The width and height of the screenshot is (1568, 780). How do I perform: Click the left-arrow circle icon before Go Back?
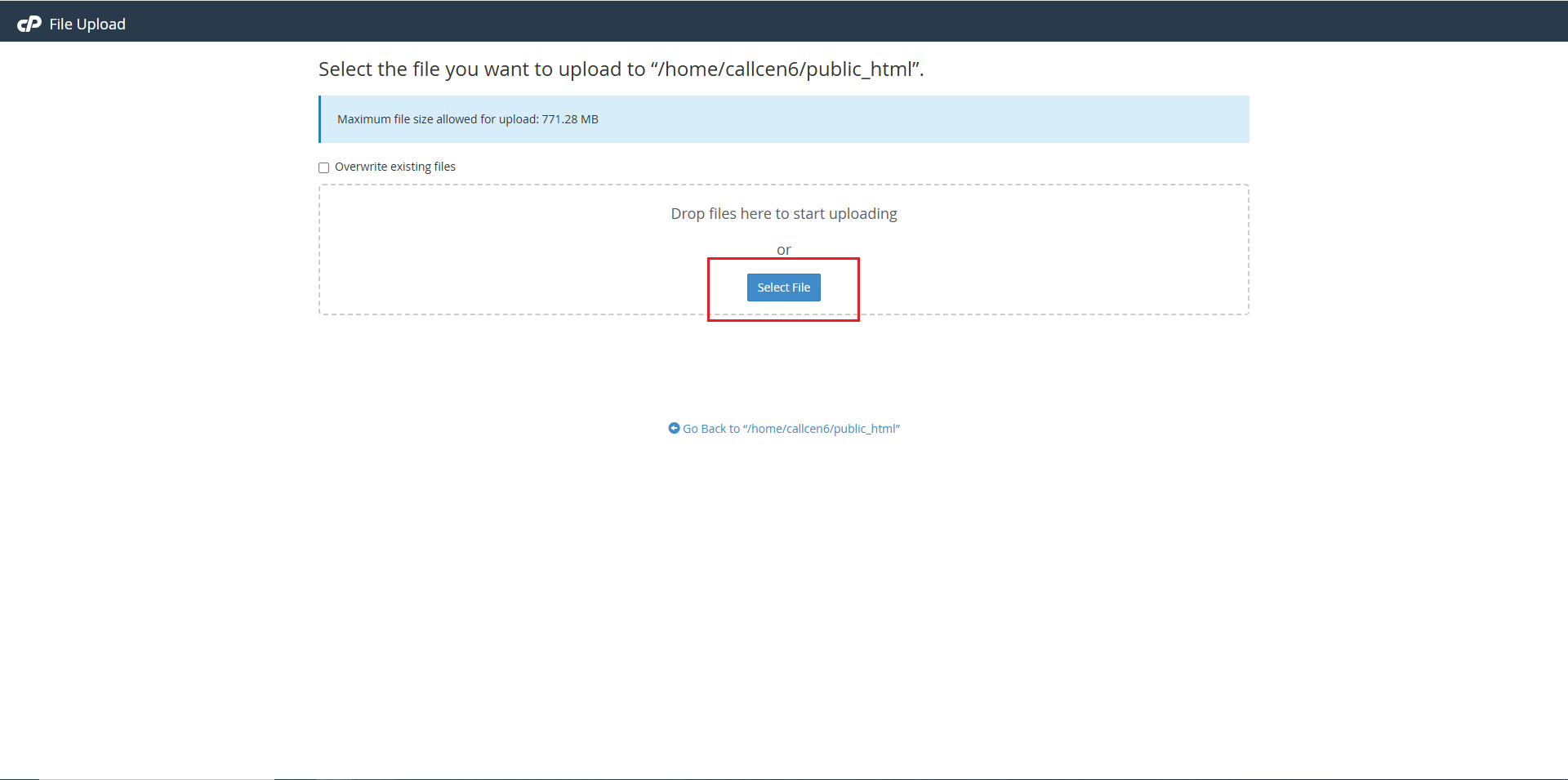coord(674,428)
